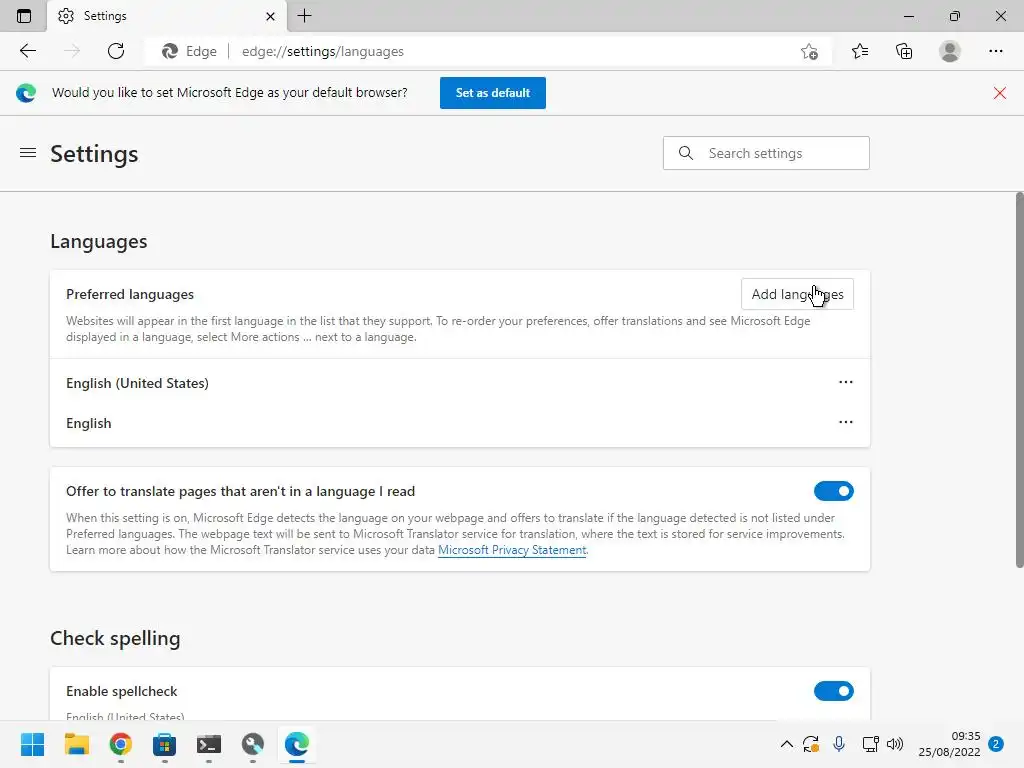The width and height of the screenshot is (1024, 768).
Task: Open the Collections panel
Action: click(x=904, y=51)
